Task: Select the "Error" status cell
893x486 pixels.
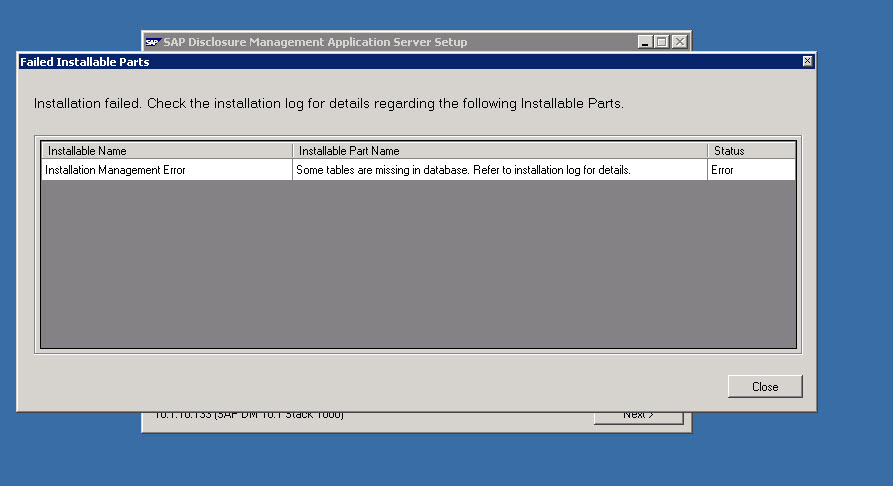Action: (x=751, y=170)
